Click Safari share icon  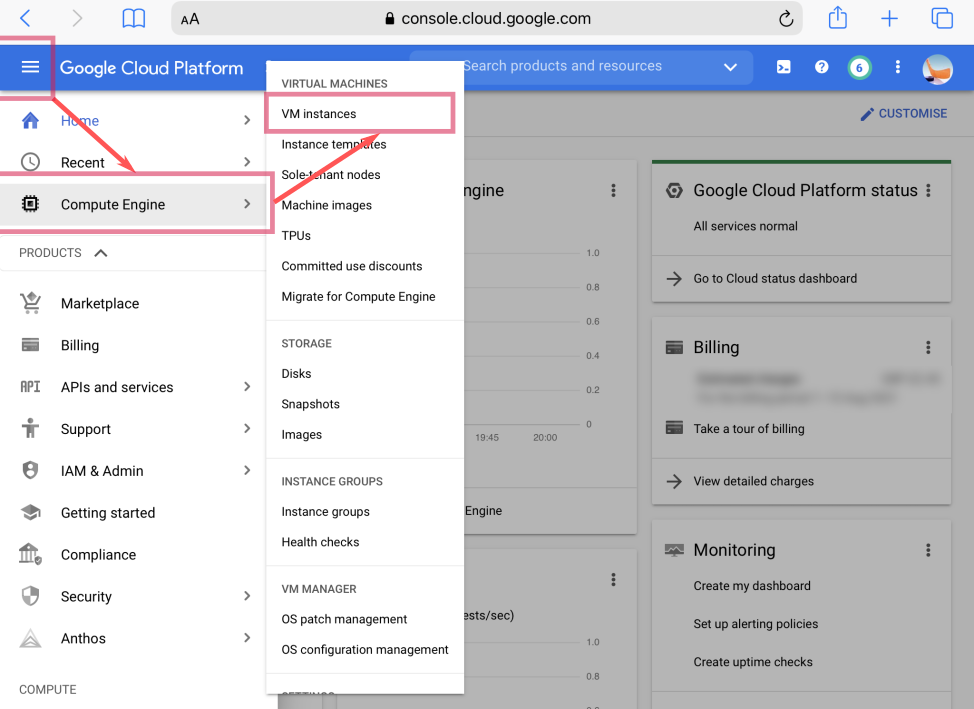tap(838, 19)
